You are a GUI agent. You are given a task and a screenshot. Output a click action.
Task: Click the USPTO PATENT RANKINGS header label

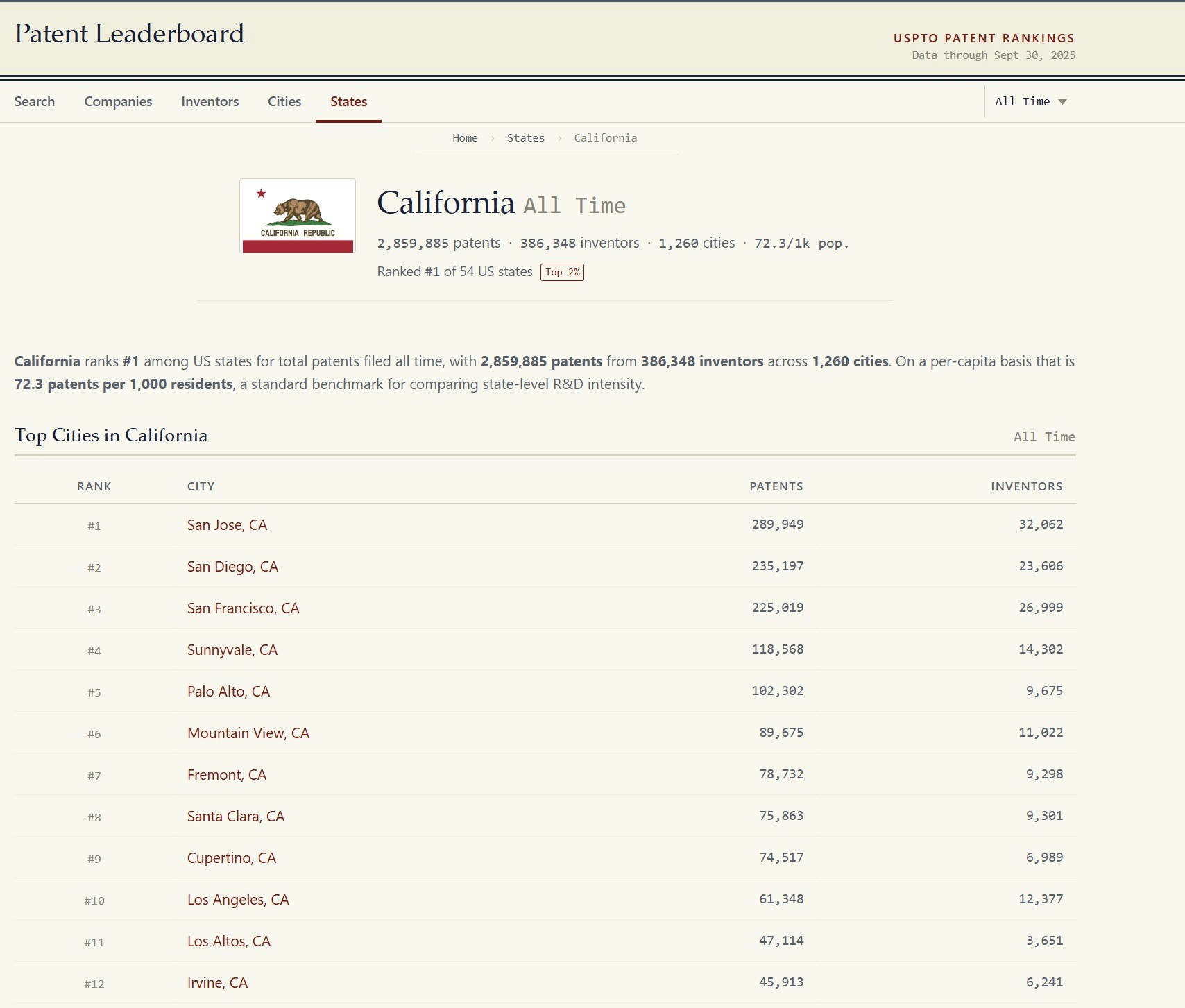[984, 38]
